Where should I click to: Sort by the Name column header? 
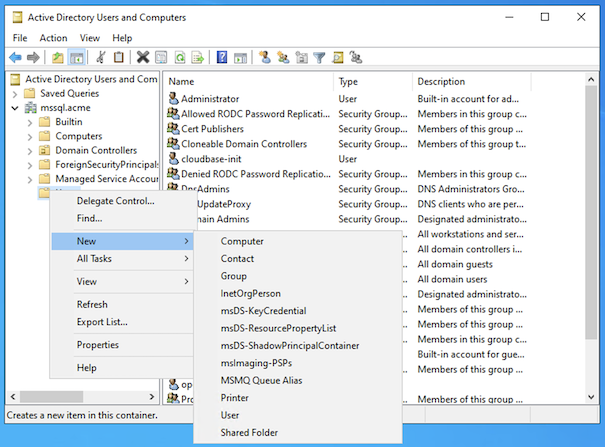249,81
